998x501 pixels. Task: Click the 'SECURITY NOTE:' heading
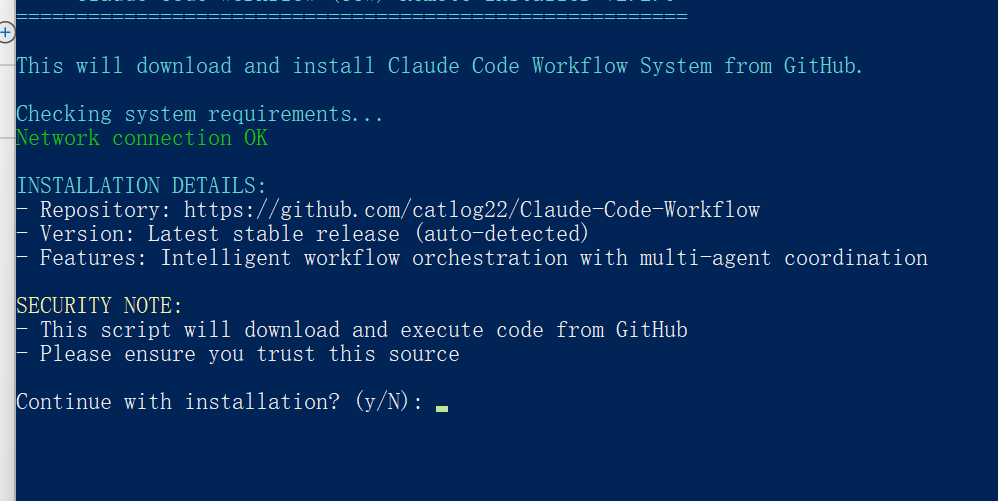tap(100, 306)
